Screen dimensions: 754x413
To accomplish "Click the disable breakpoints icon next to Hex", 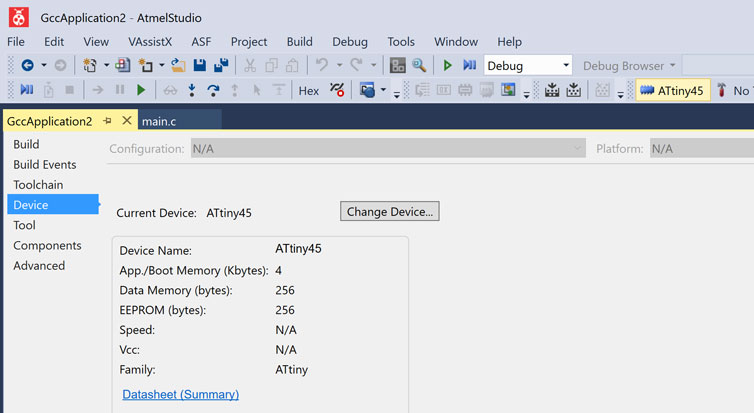I will click(337, 90).
